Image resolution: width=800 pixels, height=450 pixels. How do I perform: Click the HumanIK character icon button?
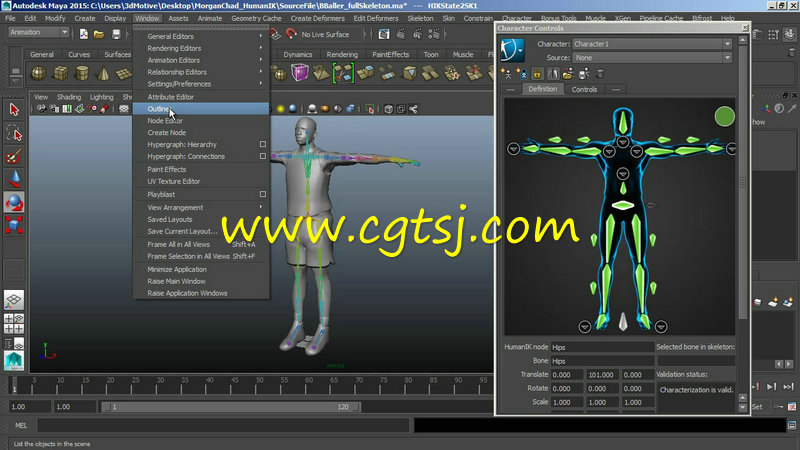pyautogui.click(x=512, y=50)
